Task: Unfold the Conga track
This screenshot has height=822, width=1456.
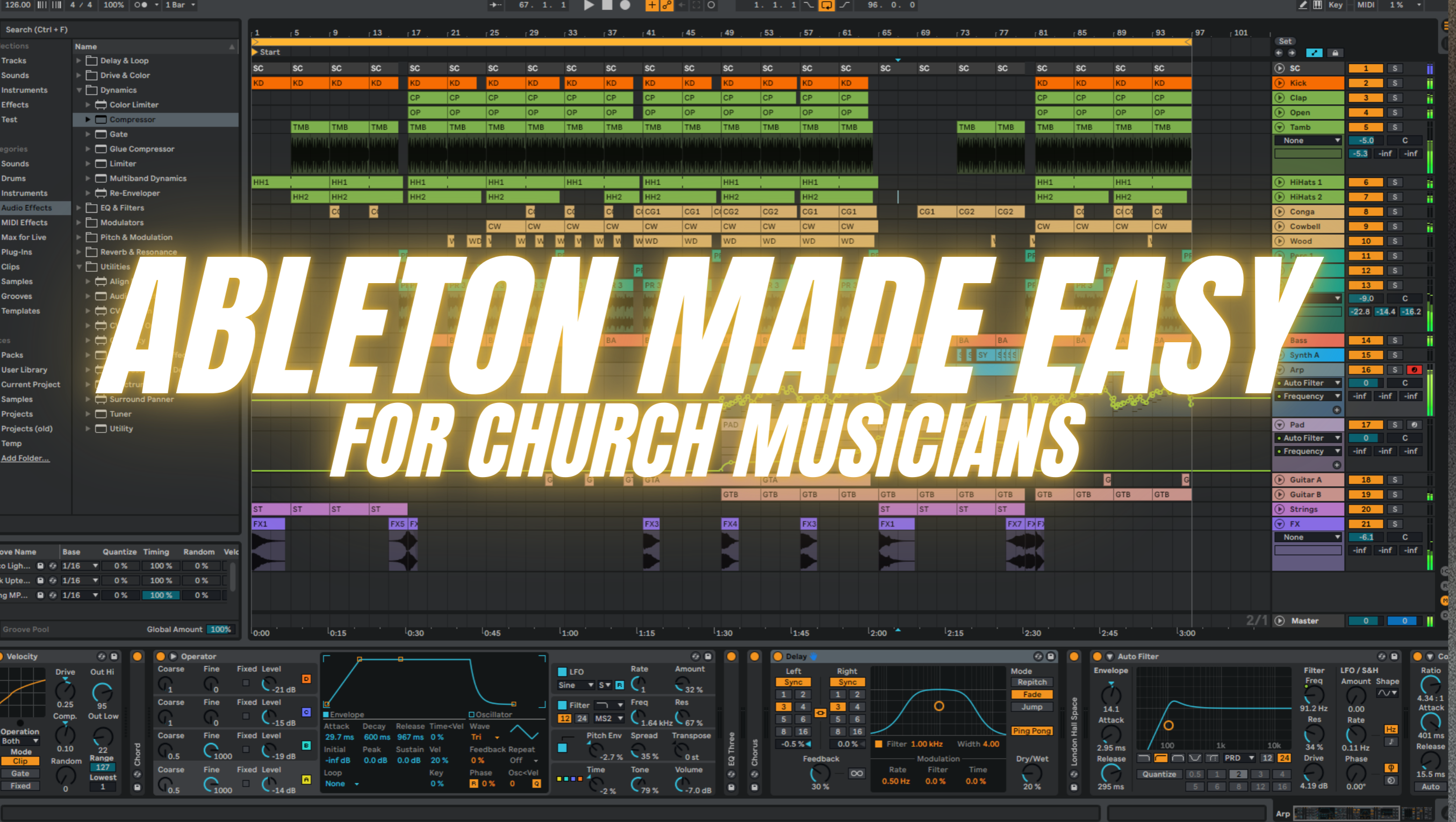Action: (1280, 212)
